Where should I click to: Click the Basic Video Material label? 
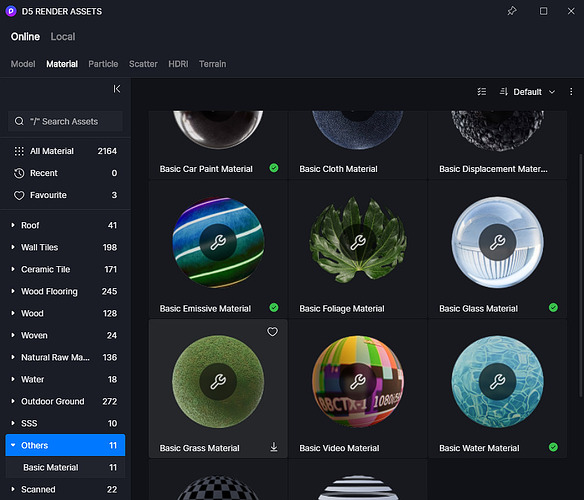coord(339,448)
